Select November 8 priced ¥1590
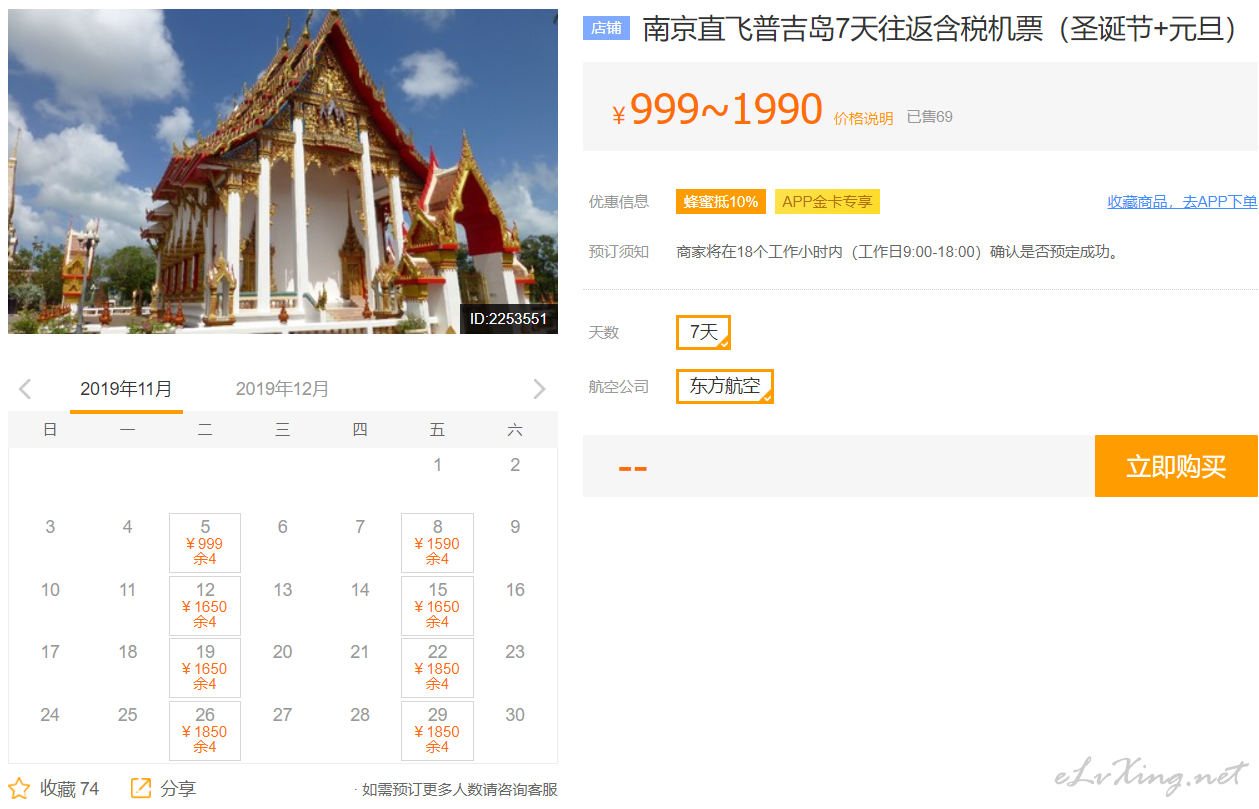The height and width of the screenshot is (809, 1259). point(437,543)
